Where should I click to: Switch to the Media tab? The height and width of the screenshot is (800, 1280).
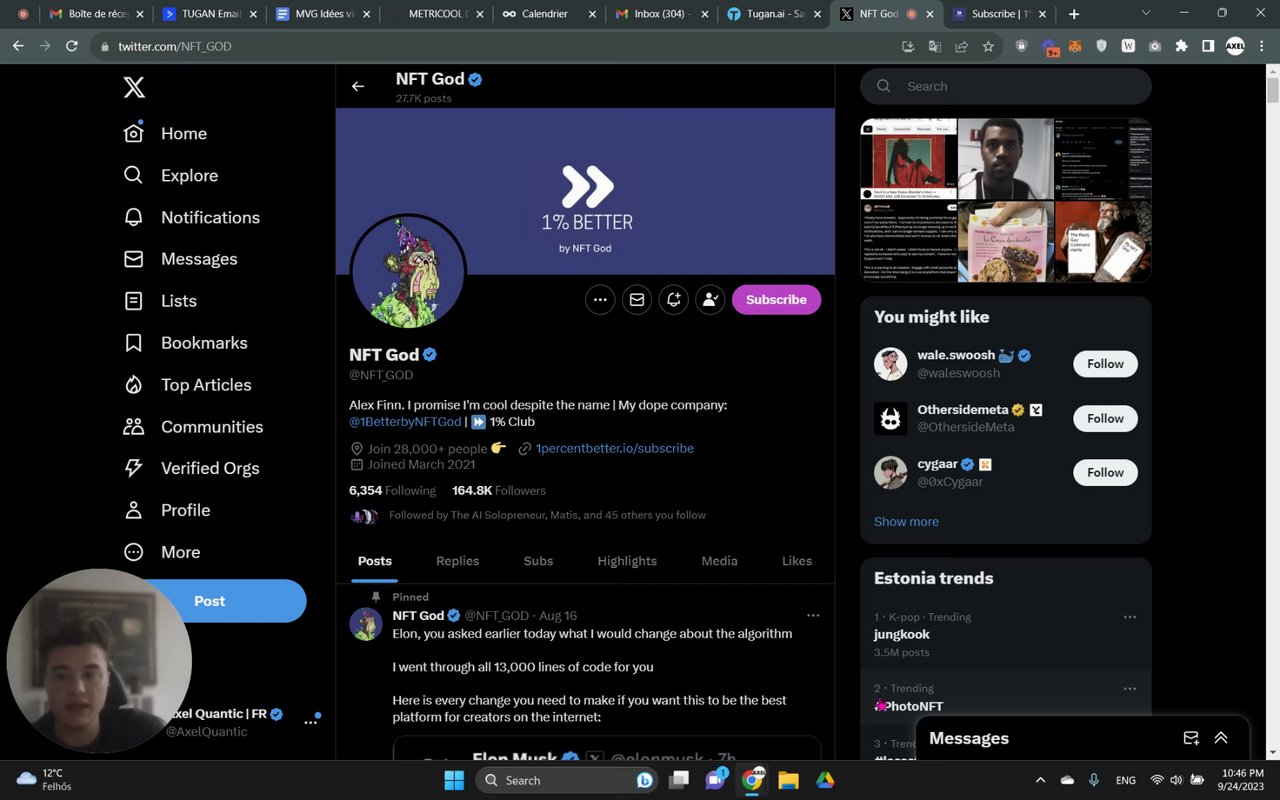coord(719,561)
